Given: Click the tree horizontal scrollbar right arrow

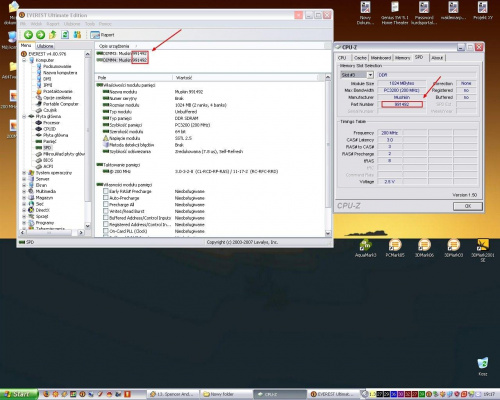Looking at the screenshot, I should click(x=81, y=232).
